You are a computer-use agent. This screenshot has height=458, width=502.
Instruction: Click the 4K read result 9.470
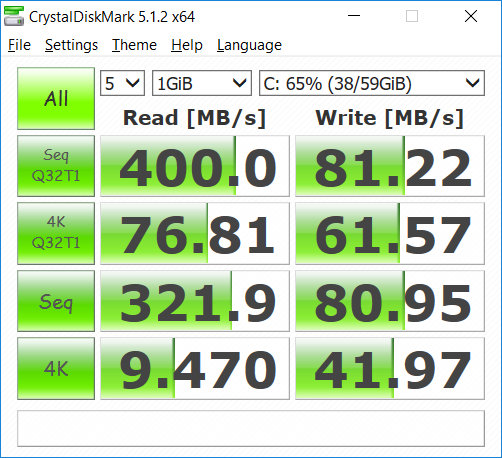195,368
